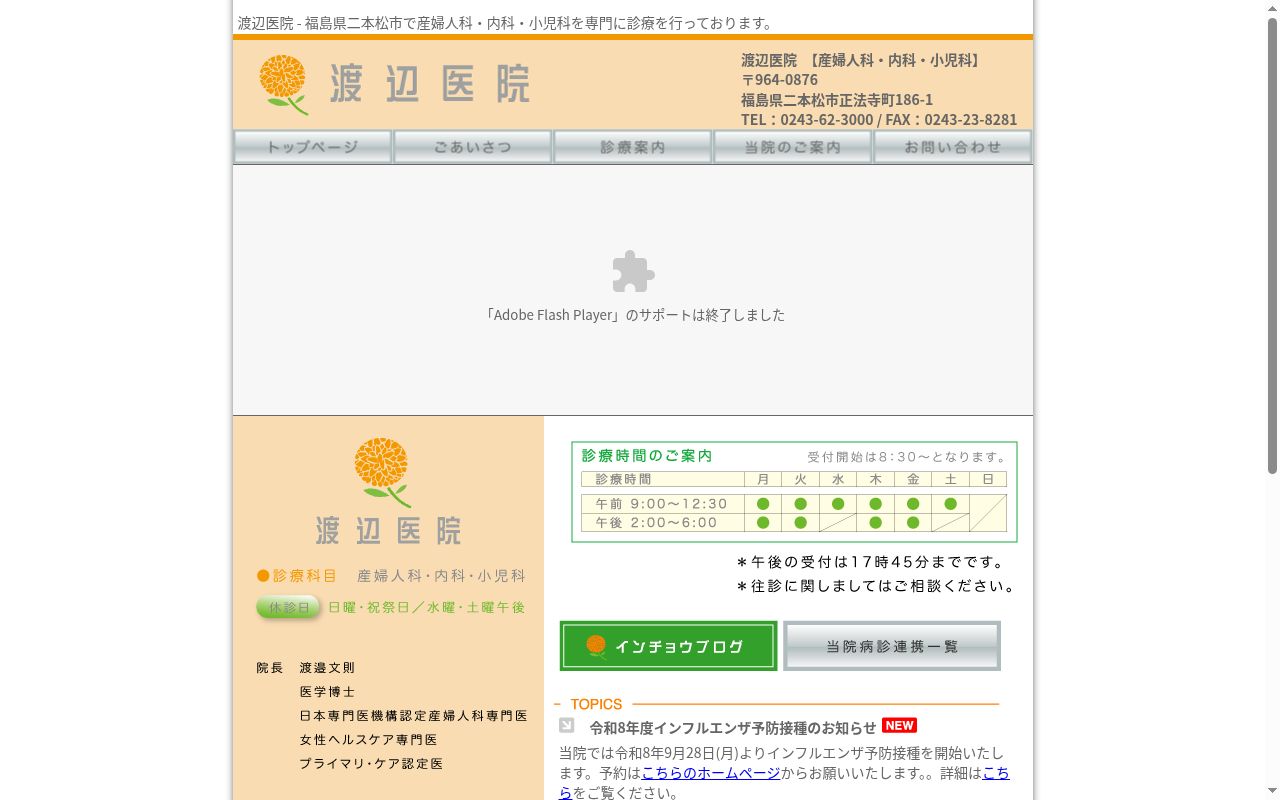Click the address 福島県二本松市正法寺町186-1
This screenshot has height=800, width=1280.
click(837, 99)
